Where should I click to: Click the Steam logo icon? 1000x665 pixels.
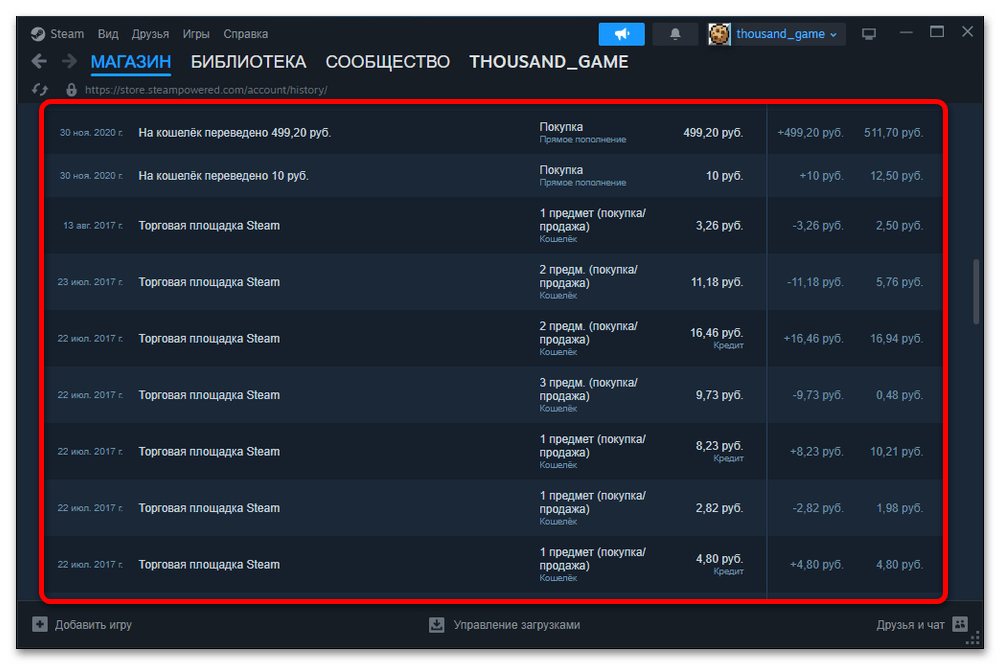[x=37, y=34]
